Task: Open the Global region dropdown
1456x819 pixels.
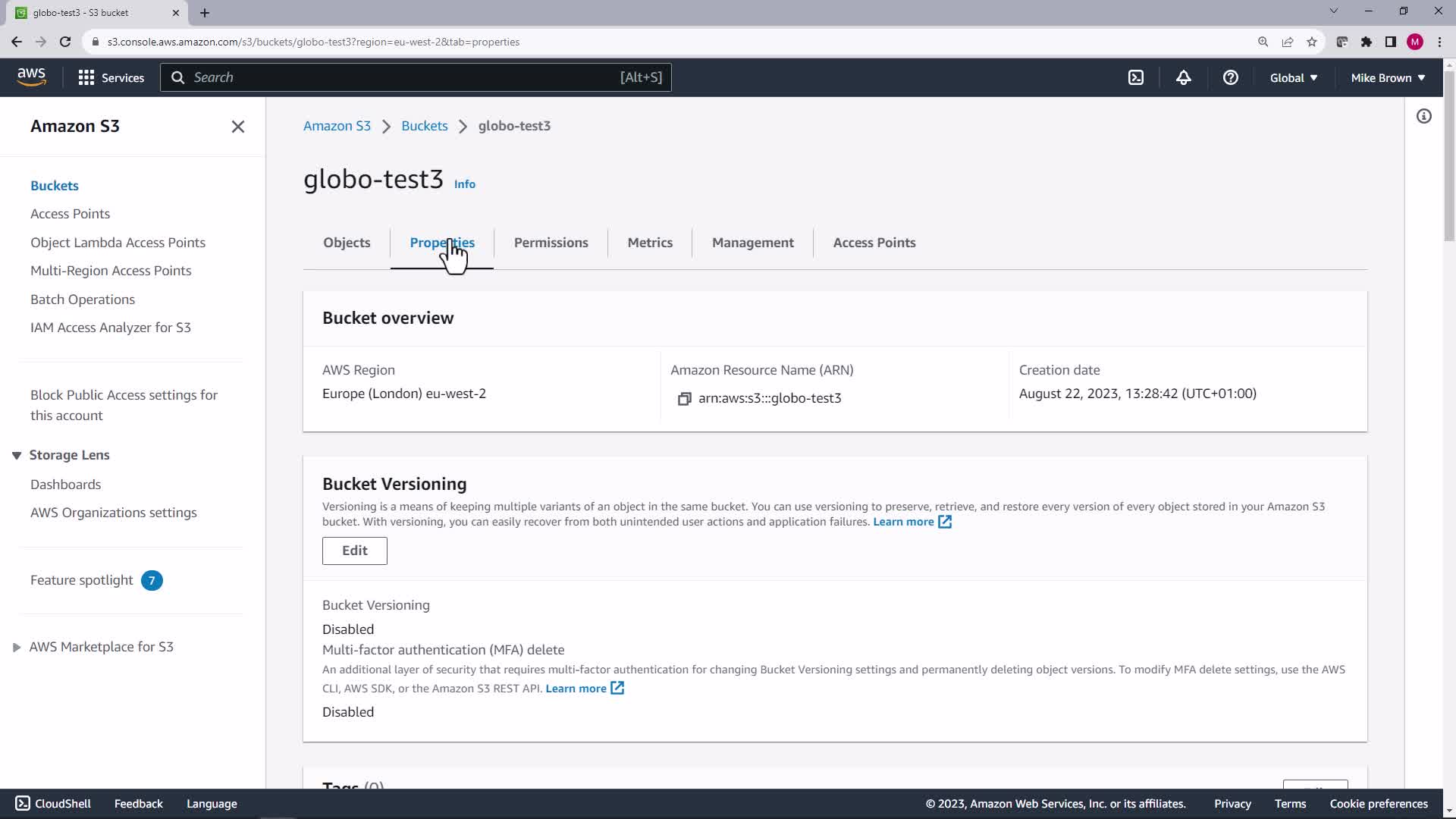Action: point(1293,77)
